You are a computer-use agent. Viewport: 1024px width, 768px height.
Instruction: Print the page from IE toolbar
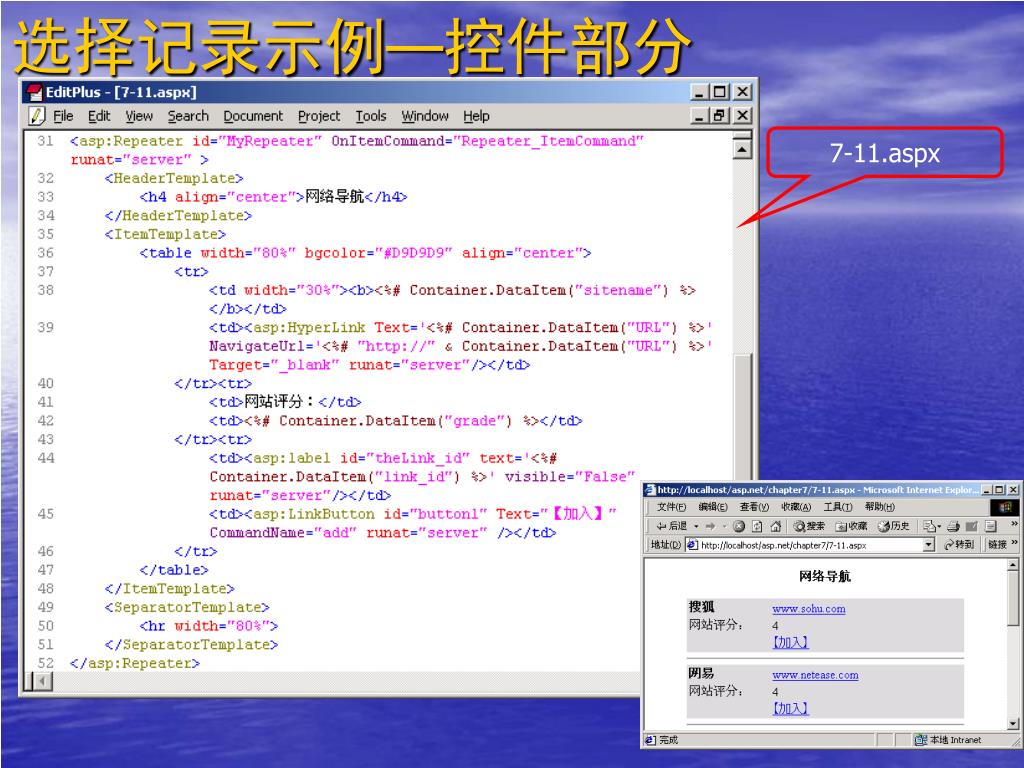coord(953,526)
